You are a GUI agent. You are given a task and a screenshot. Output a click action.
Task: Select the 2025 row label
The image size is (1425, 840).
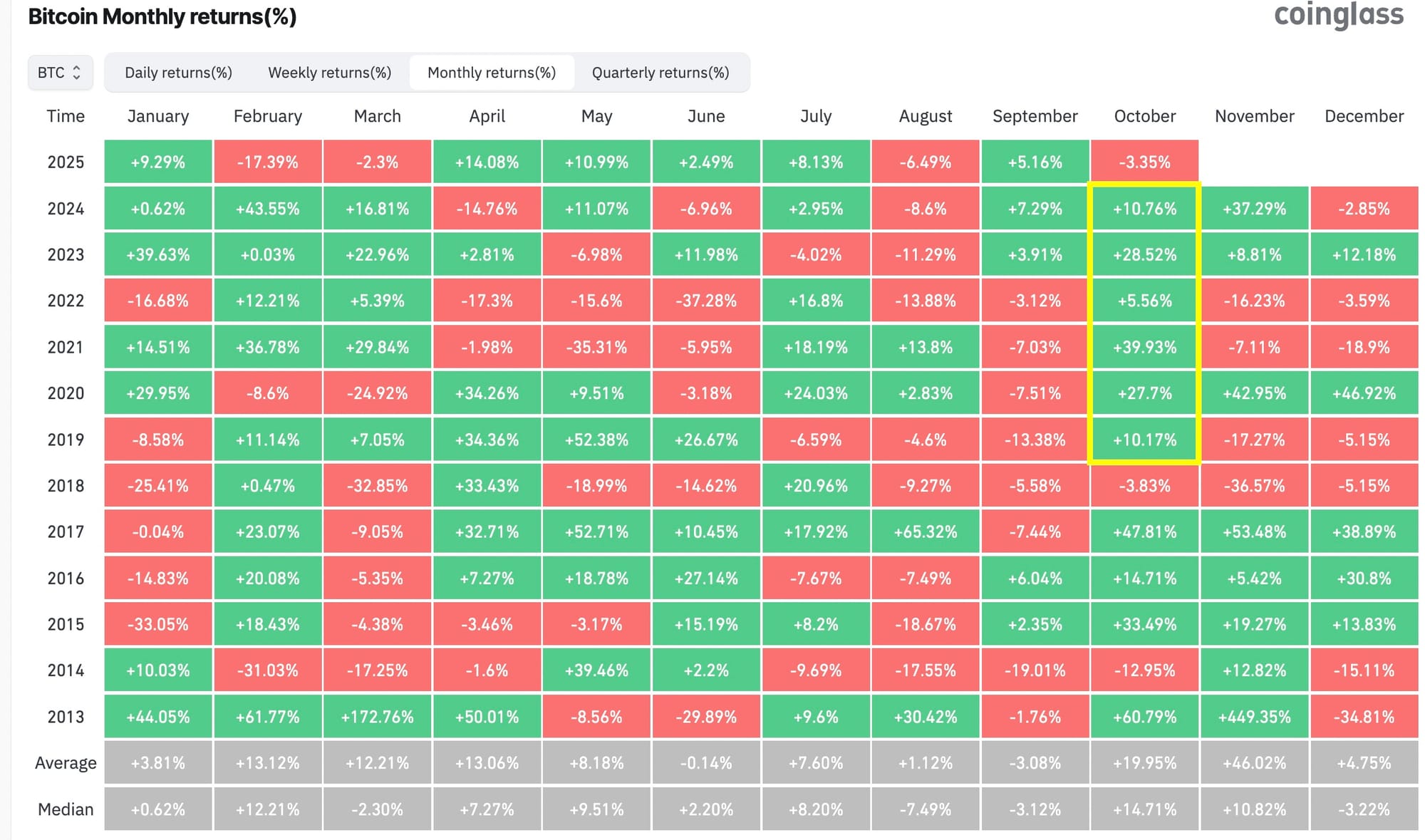(x=66, y=162)
